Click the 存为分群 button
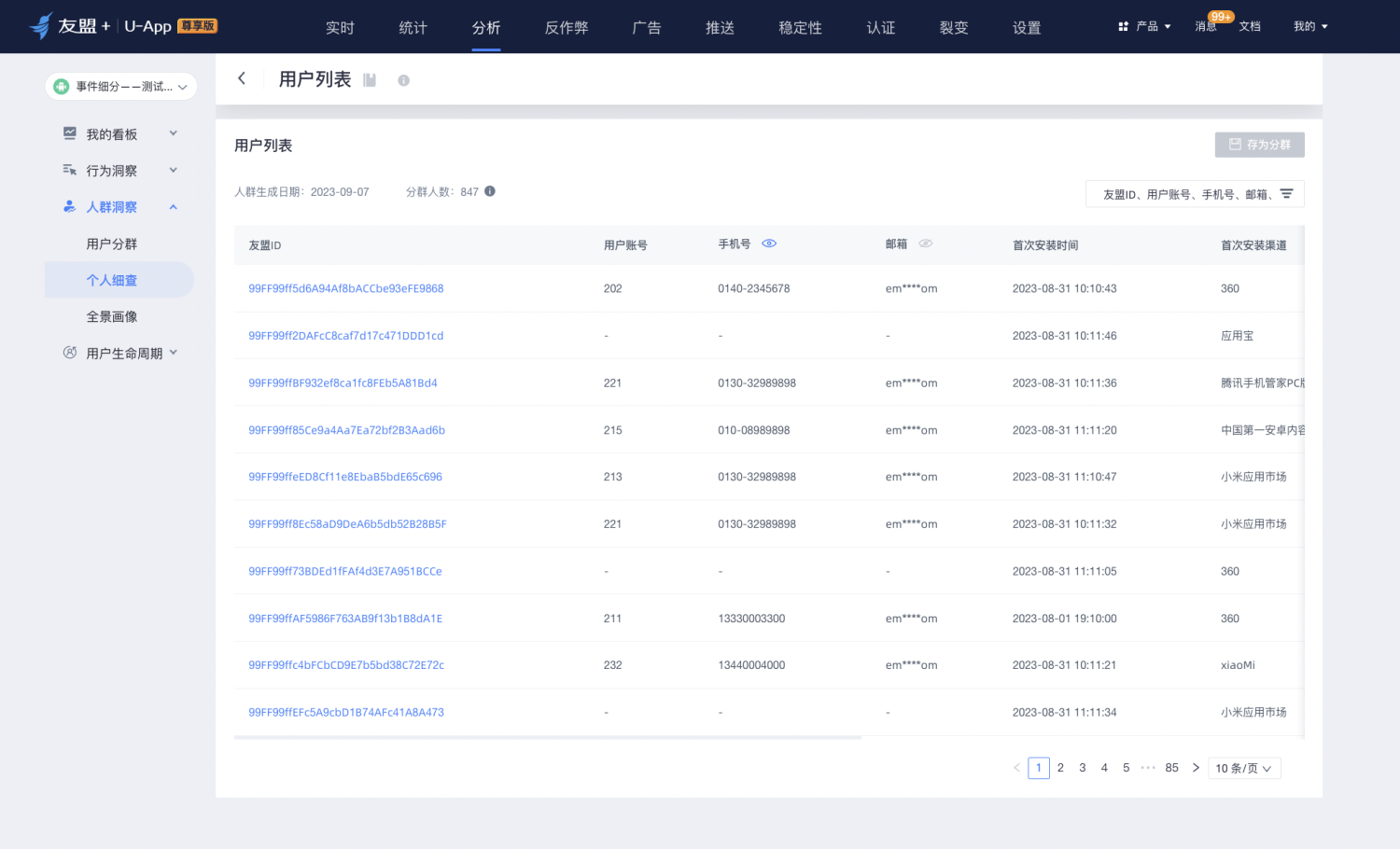 pyautogui.click(x=1260, y=145)
